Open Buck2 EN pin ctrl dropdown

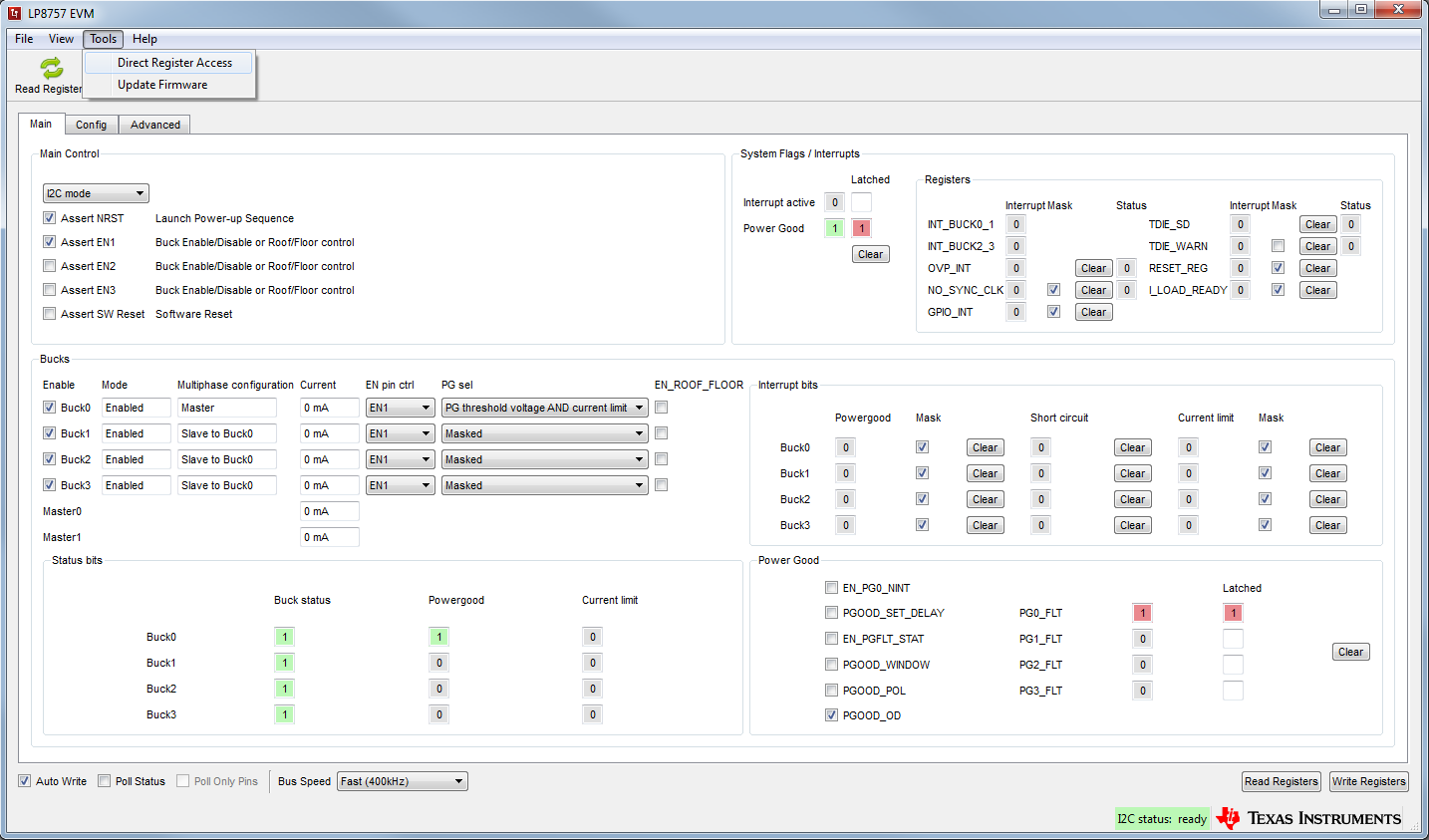401,459
